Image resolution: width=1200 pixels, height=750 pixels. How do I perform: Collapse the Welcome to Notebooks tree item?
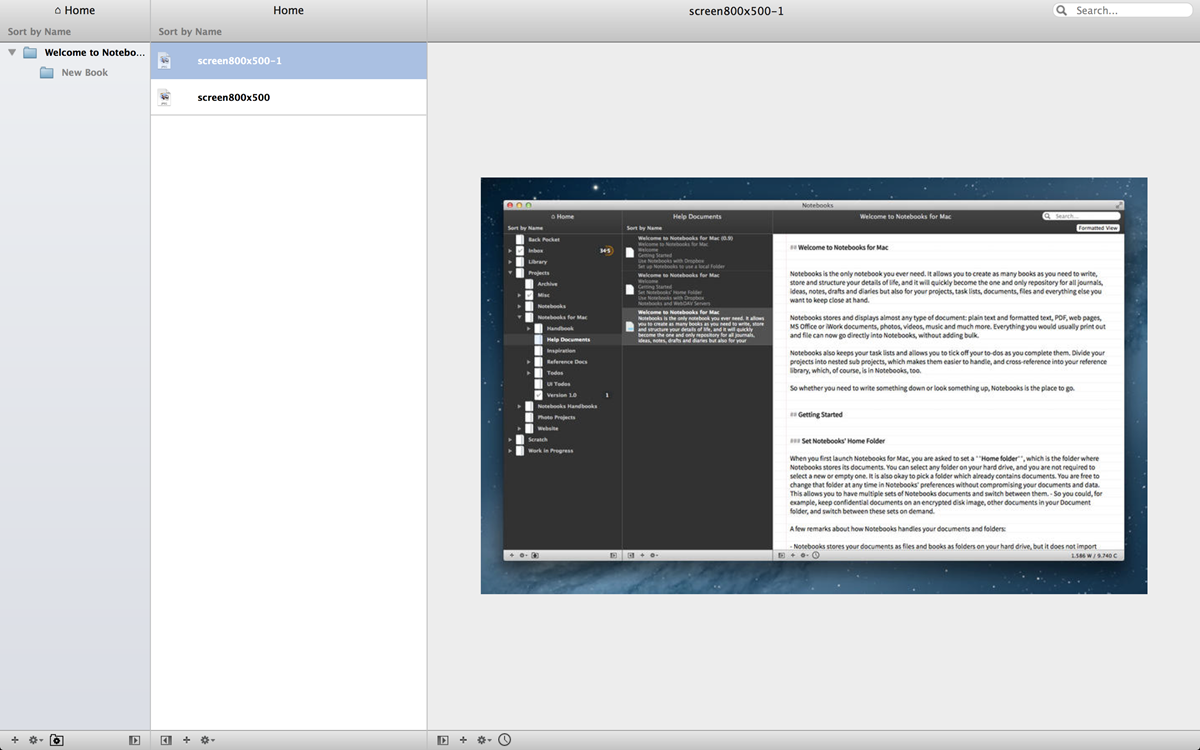[x=12, y=52]
